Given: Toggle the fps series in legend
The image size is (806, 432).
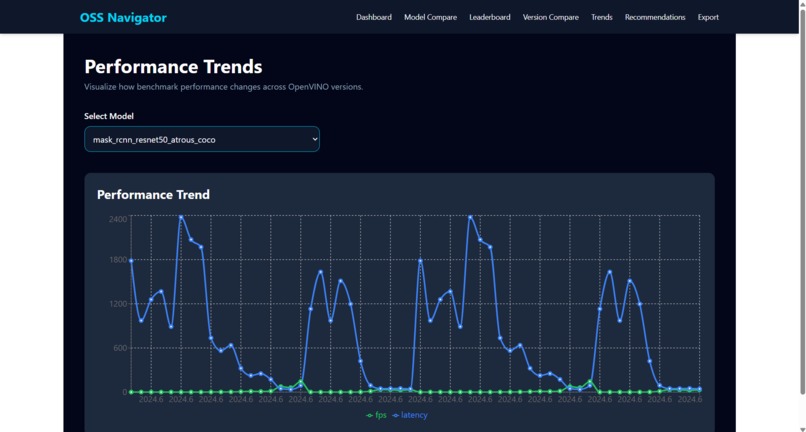Looking at the screenshot, I should [376, 415].
